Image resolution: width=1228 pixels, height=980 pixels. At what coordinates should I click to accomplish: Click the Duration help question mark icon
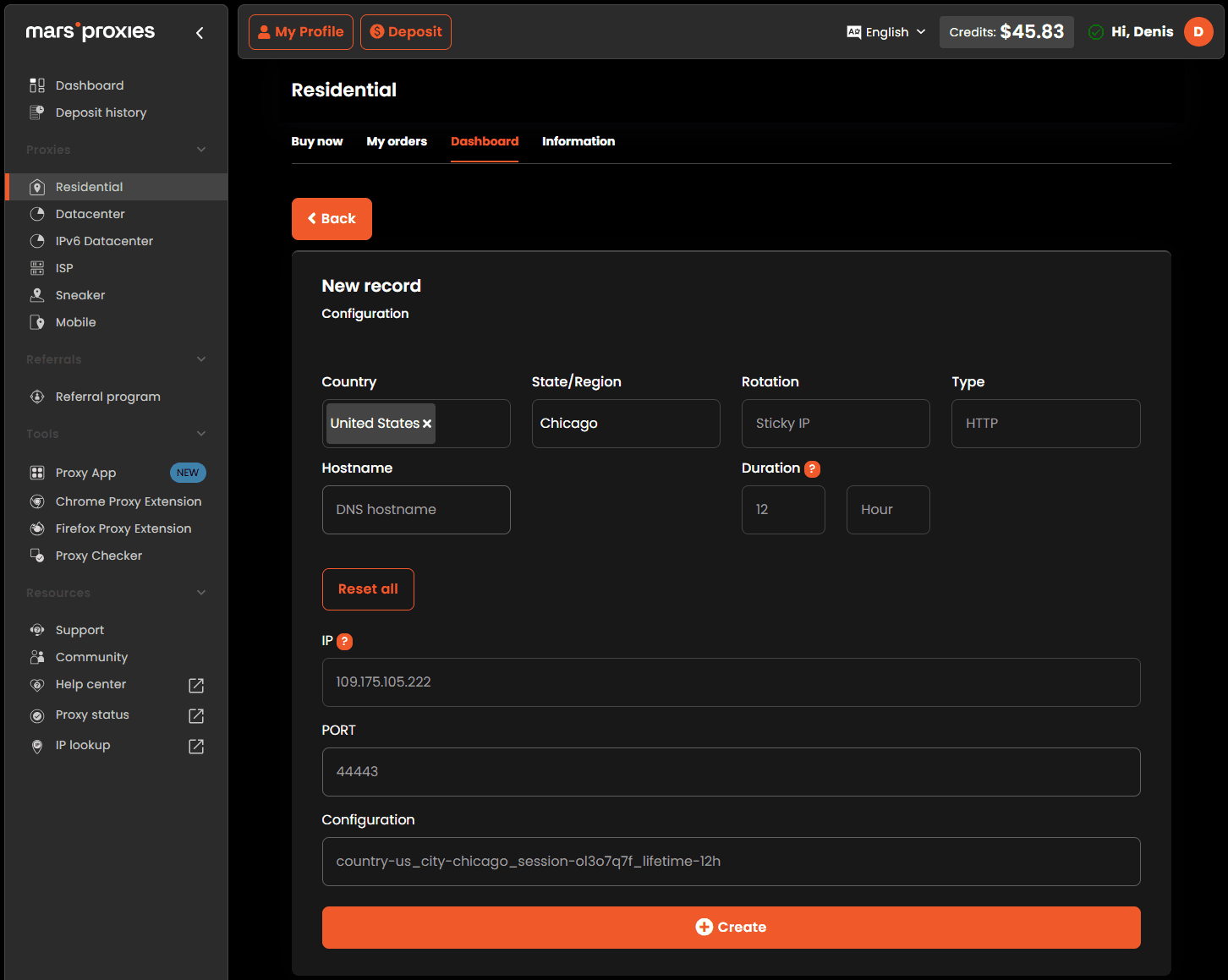click(x=812, y=469)
